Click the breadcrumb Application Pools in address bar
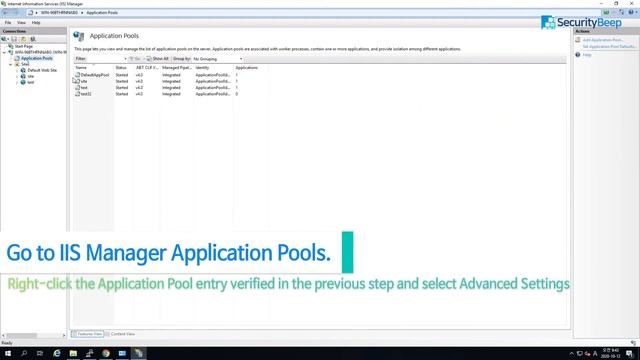Viewport: 640px width, 360px height. pos(102,13)
